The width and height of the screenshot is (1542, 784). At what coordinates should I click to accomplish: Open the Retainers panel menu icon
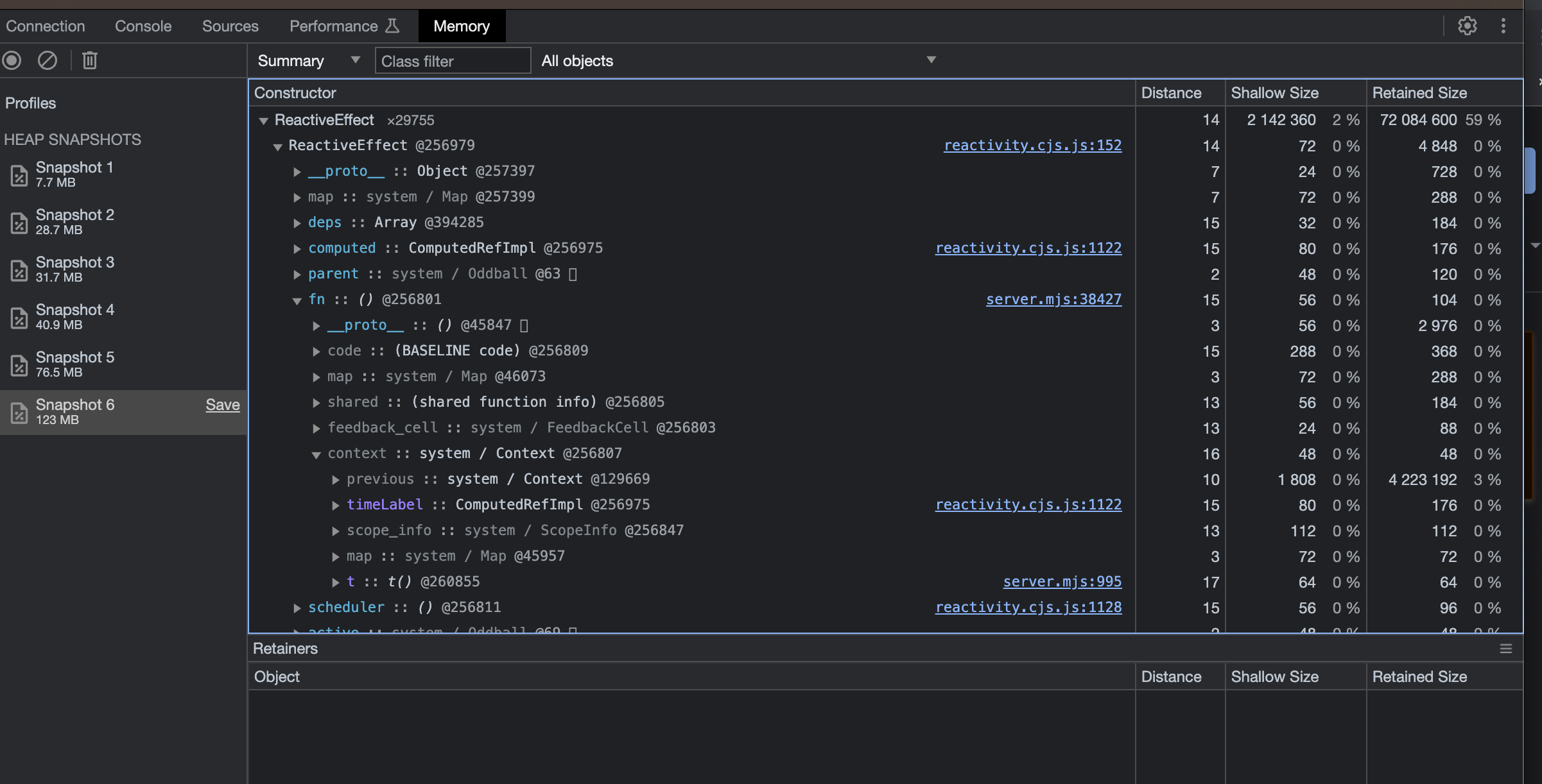1506,649
